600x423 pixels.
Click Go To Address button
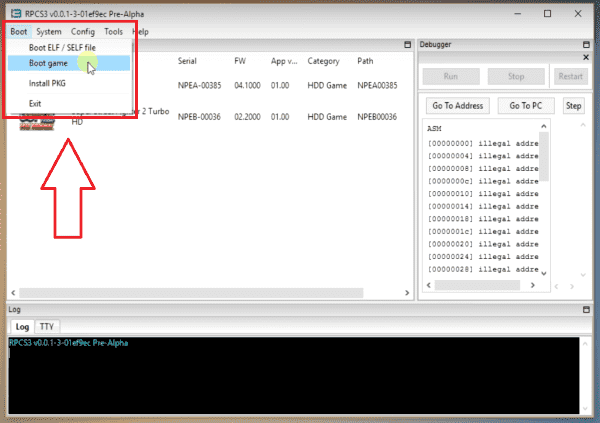click(458, 106)
